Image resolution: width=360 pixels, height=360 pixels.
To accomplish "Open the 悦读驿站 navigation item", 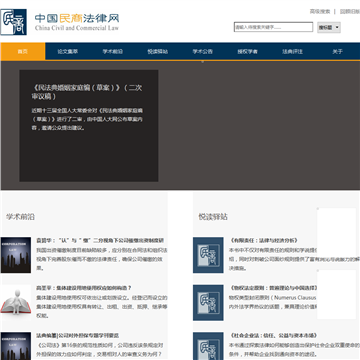I will pos(158,52).
